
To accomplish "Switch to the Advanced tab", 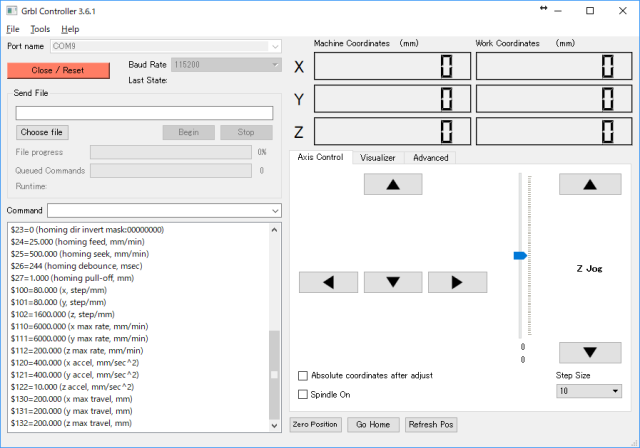I will click(430, 158).
